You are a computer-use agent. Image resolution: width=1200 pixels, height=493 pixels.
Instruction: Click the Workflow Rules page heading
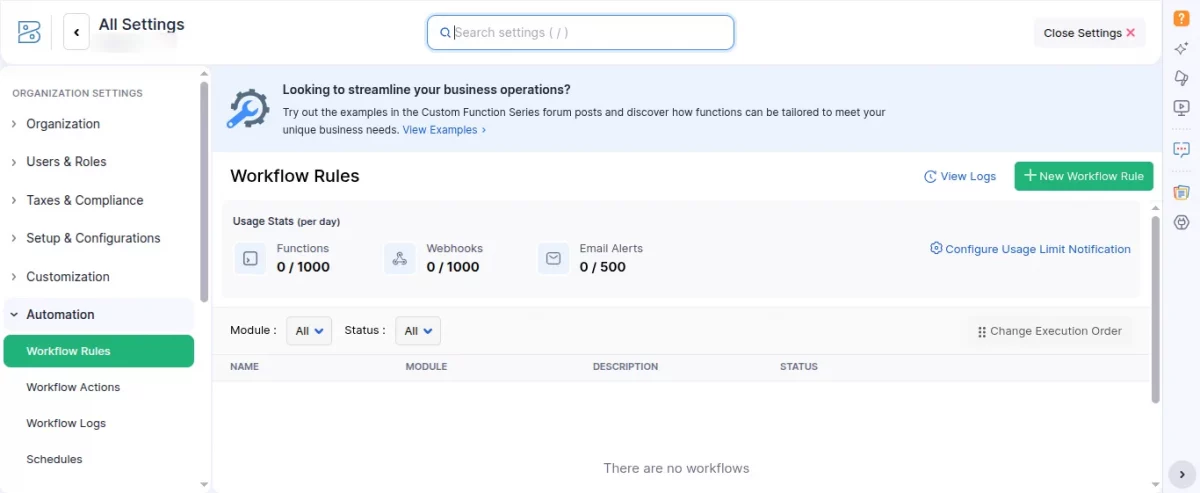(295, 176)
